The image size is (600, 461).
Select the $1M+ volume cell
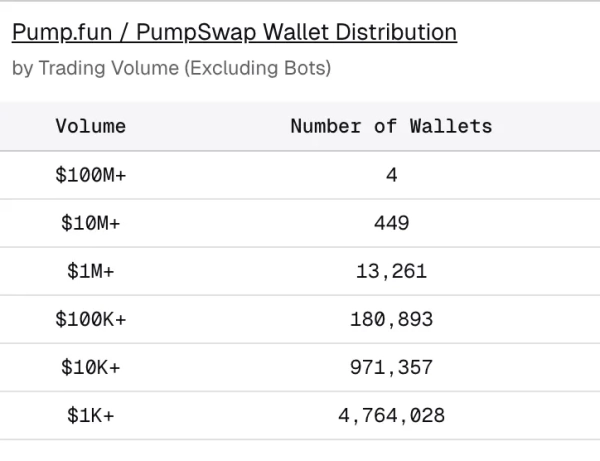pyautogui.click(x=91, y=272)
